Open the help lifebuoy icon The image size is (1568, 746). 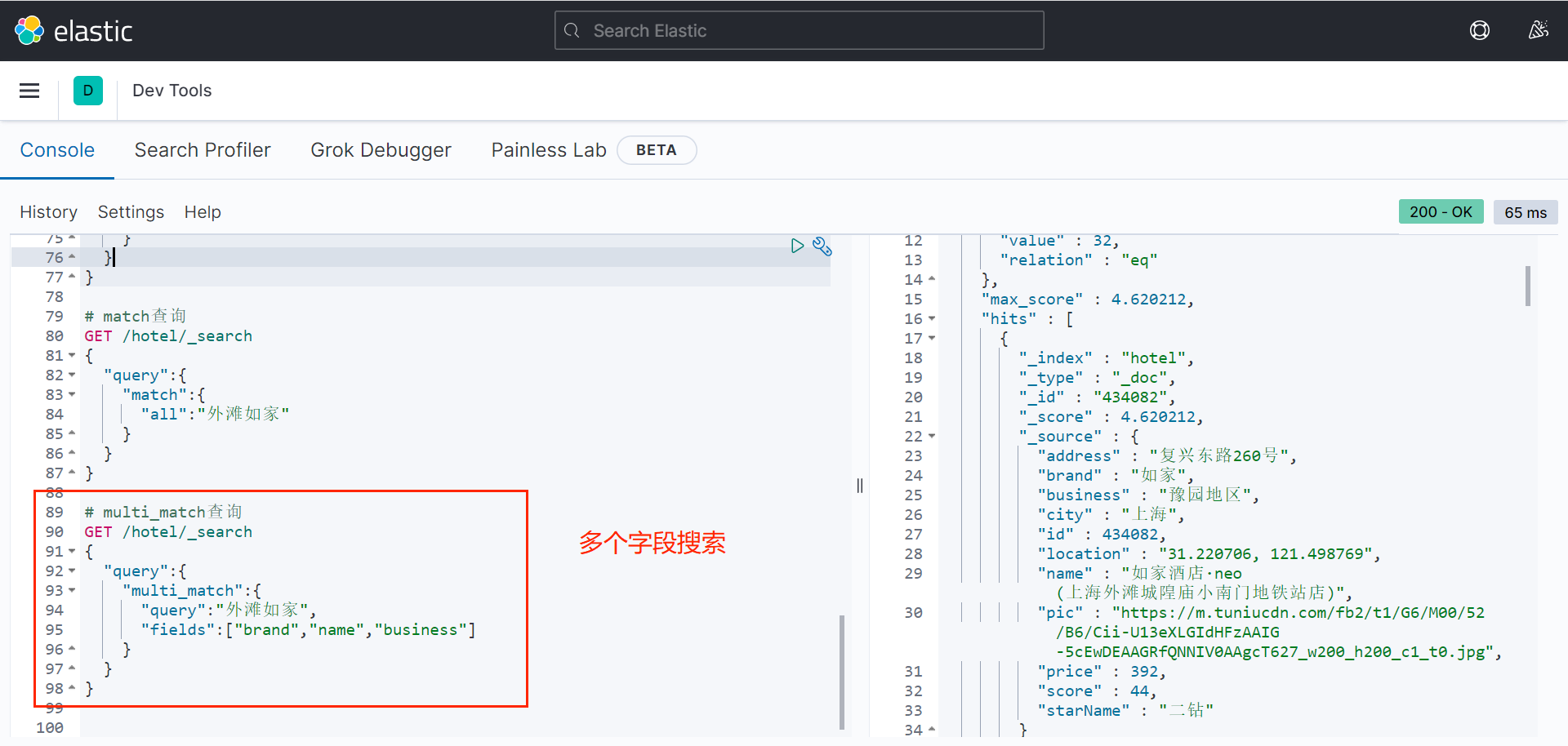click(1480, 31)
